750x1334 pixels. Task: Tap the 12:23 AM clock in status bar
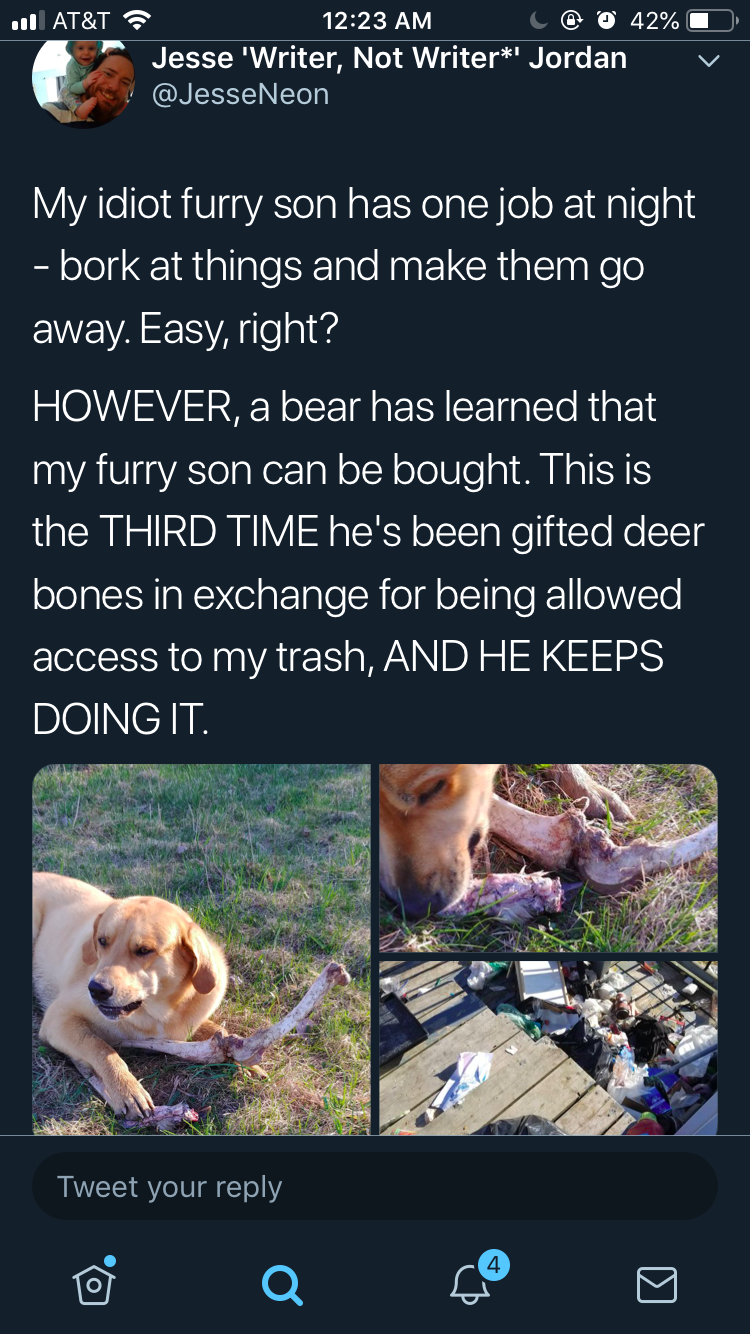tap(378, 20)
